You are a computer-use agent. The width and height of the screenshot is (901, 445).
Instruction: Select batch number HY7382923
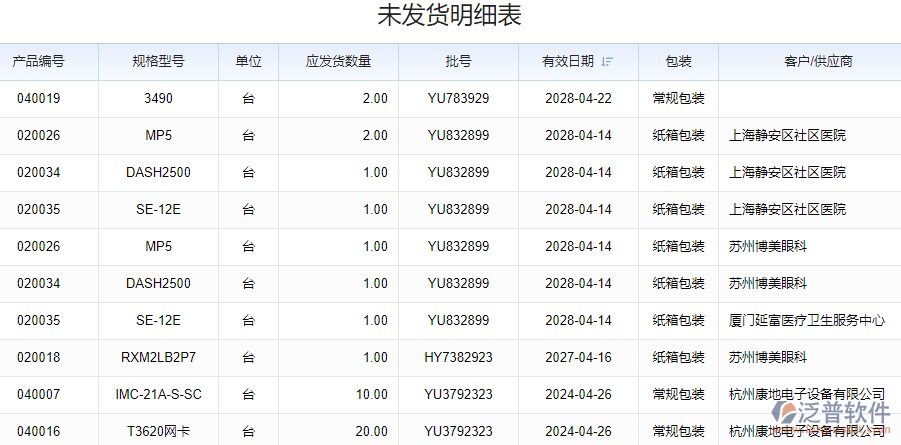pyautogui.click(x=459, y=358)
